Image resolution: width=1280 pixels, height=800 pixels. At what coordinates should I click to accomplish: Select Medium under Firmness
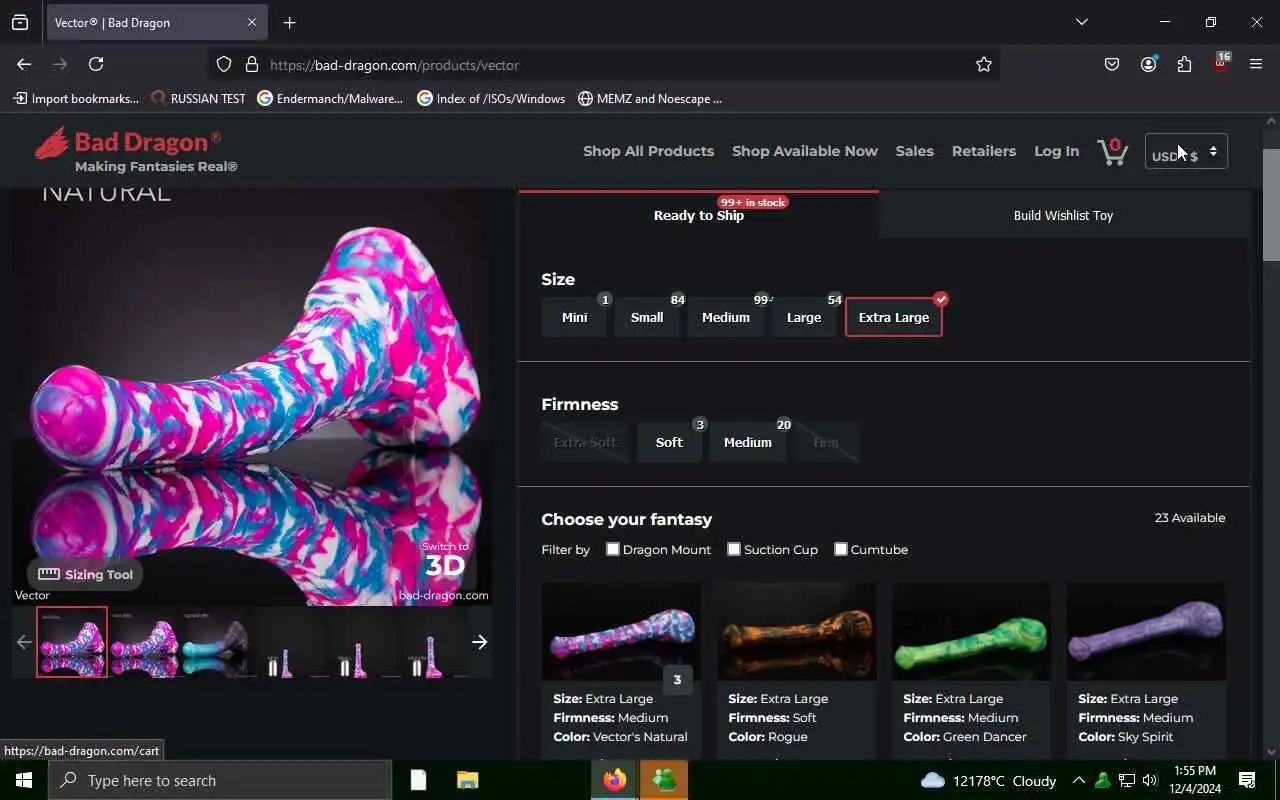point(748,442)
